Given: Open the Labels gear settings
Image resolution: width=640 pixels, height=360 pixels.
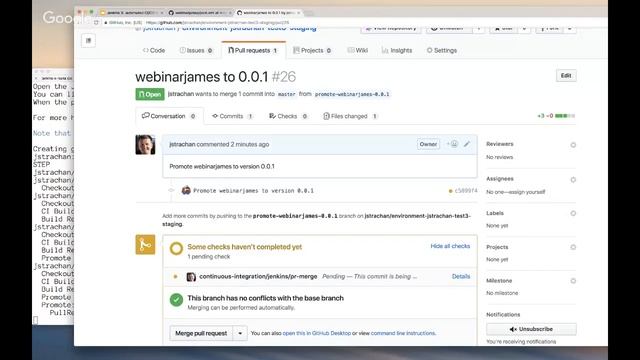Looking at the screenshot, I should point(573,213).
